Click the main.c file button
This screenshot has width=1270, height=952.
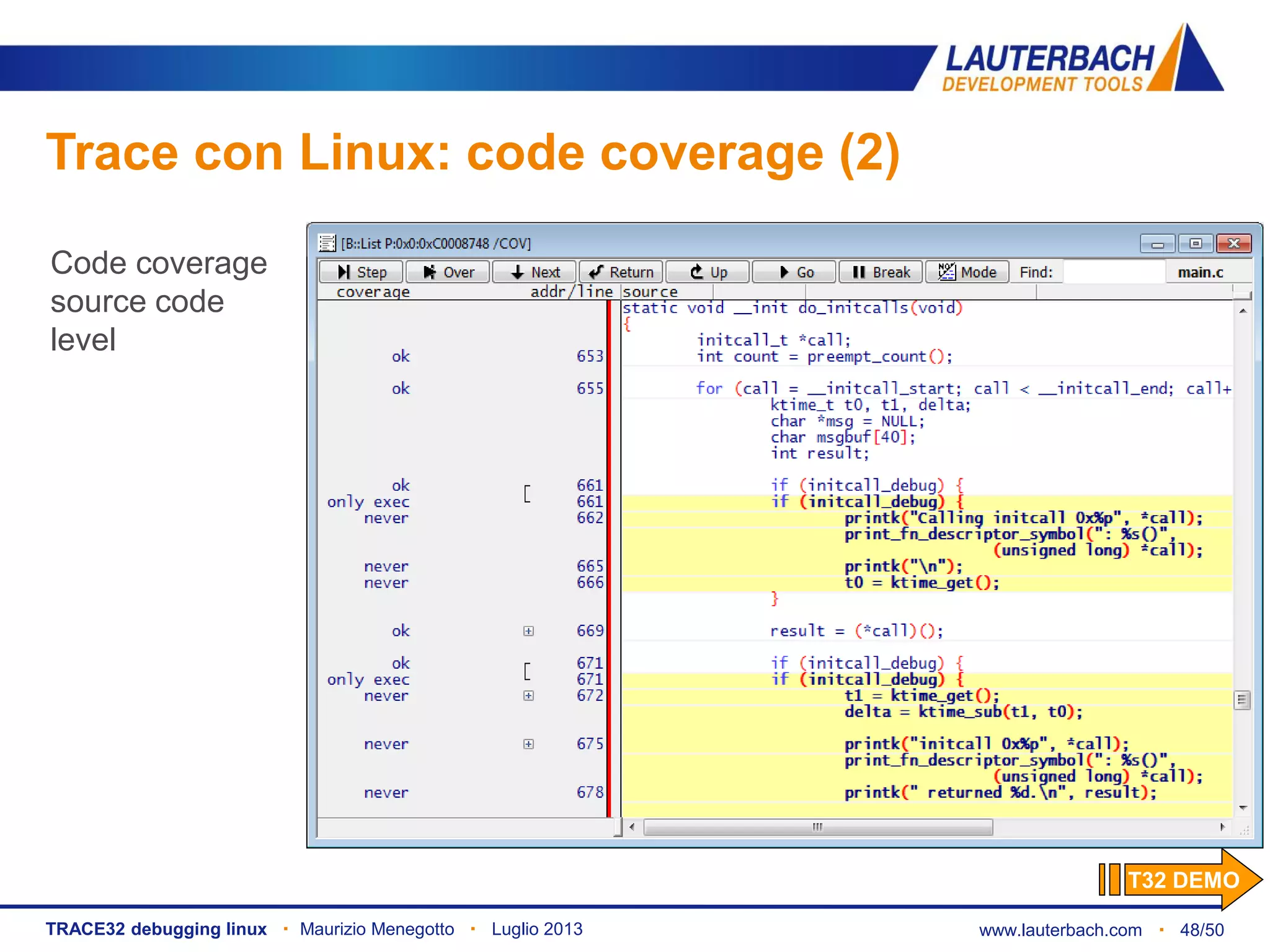click(x=1201, y=272)
